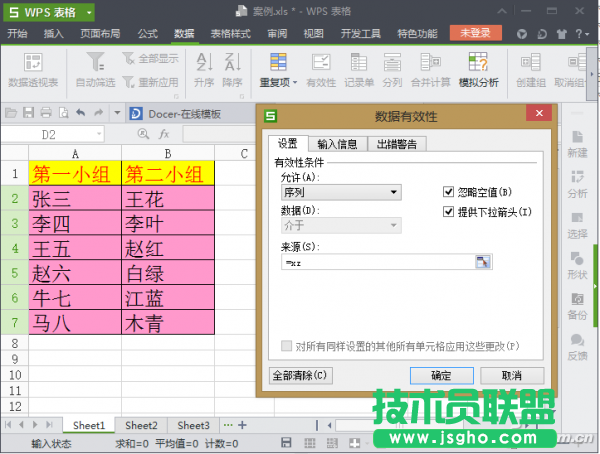Screen dimensions: 600x454
Task: Switch to the 出错警告 tab
Action: [397, 144]
